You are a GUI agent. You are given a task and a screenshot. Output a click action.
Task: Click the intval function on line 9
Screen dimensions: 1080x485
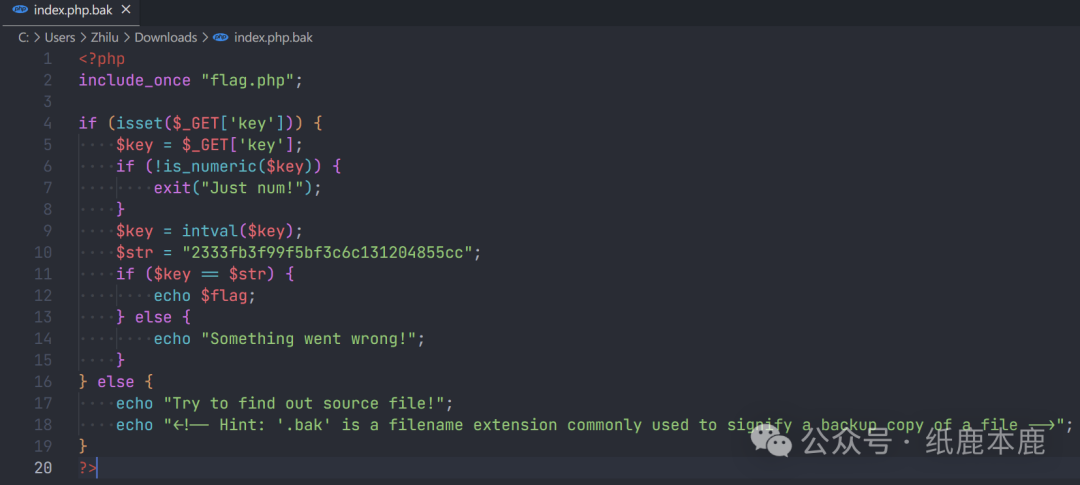(210, 230)
